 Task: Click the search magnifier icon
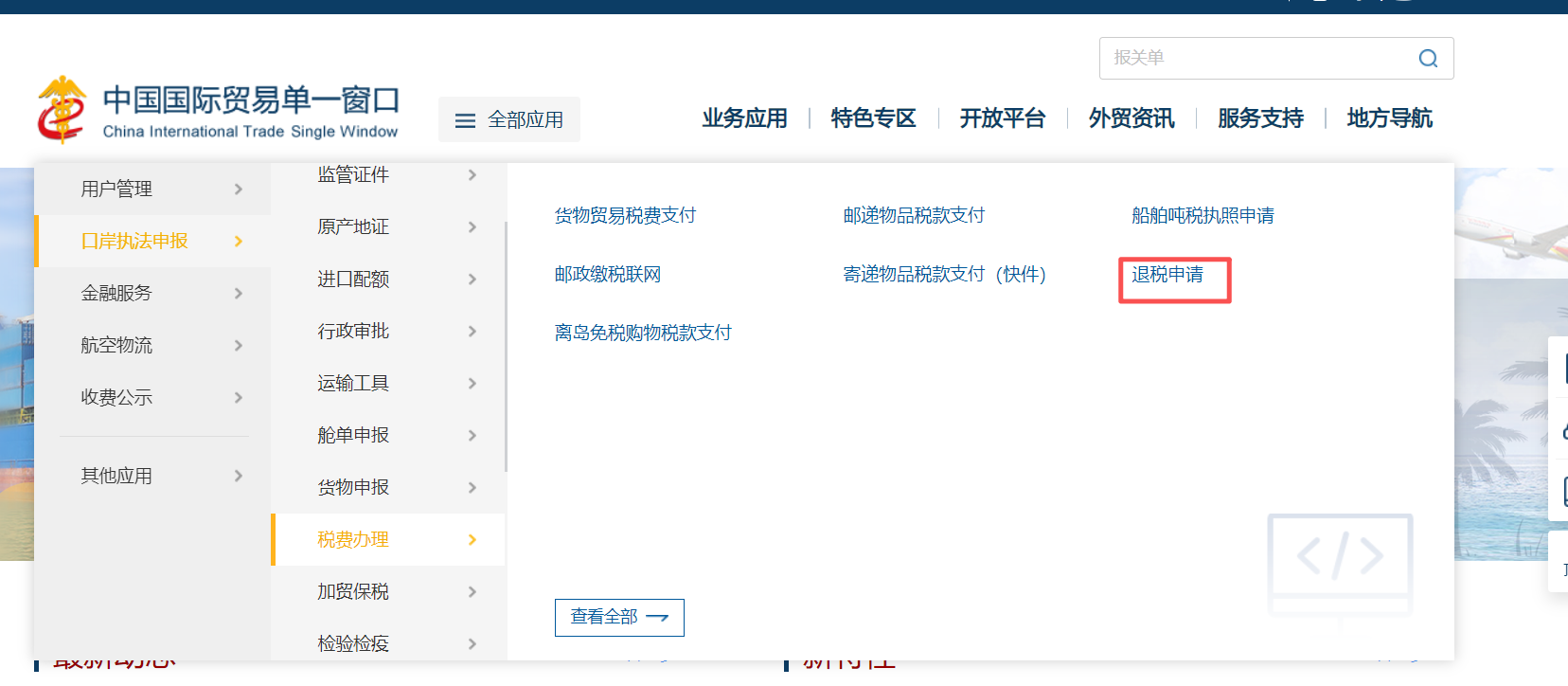pos(1428,59)
